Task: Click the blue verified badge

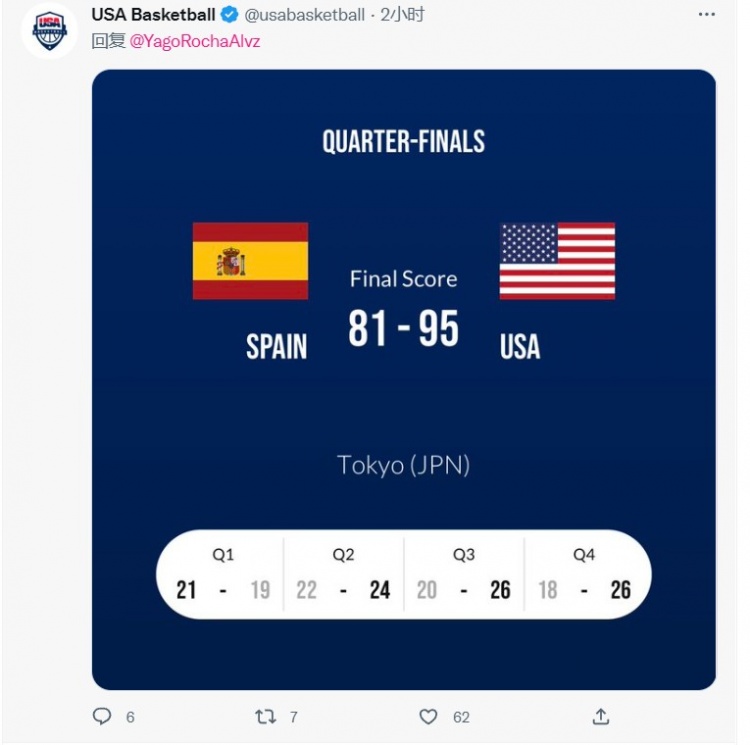Action: tap(230, 15)
